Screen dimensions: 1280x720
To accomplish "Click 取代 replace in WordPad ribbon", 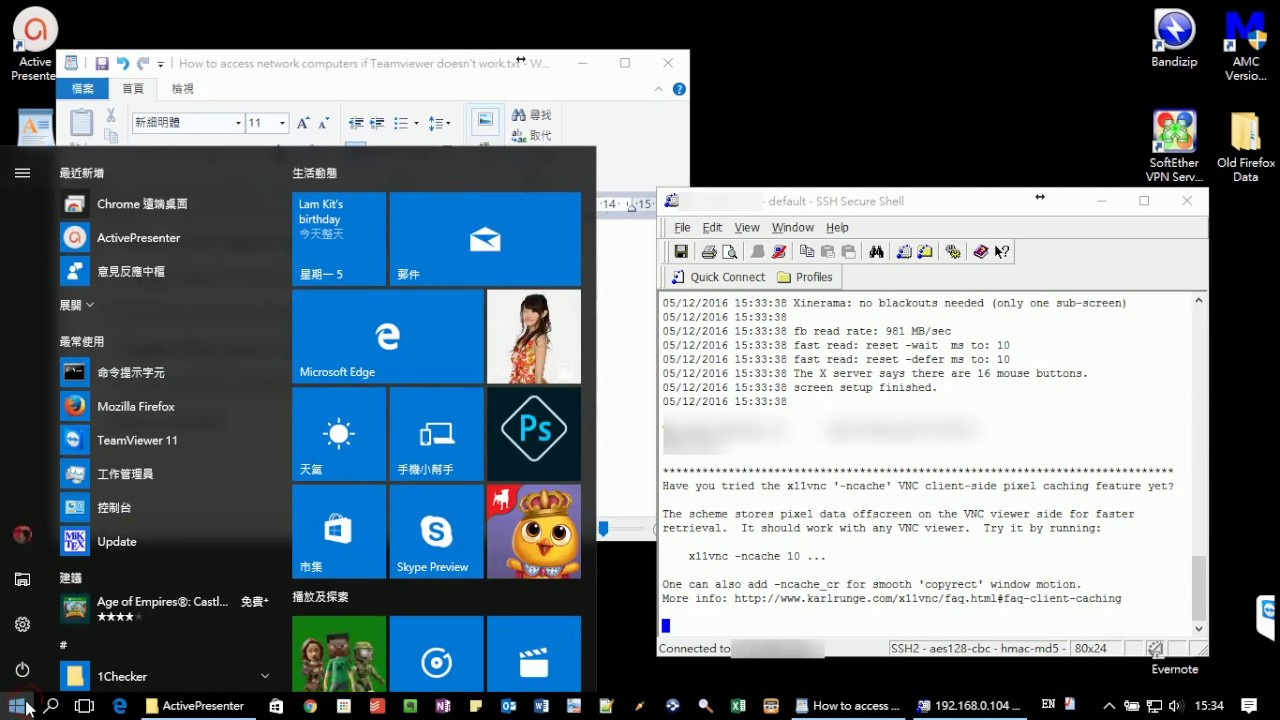I will [x=531, y=135].
